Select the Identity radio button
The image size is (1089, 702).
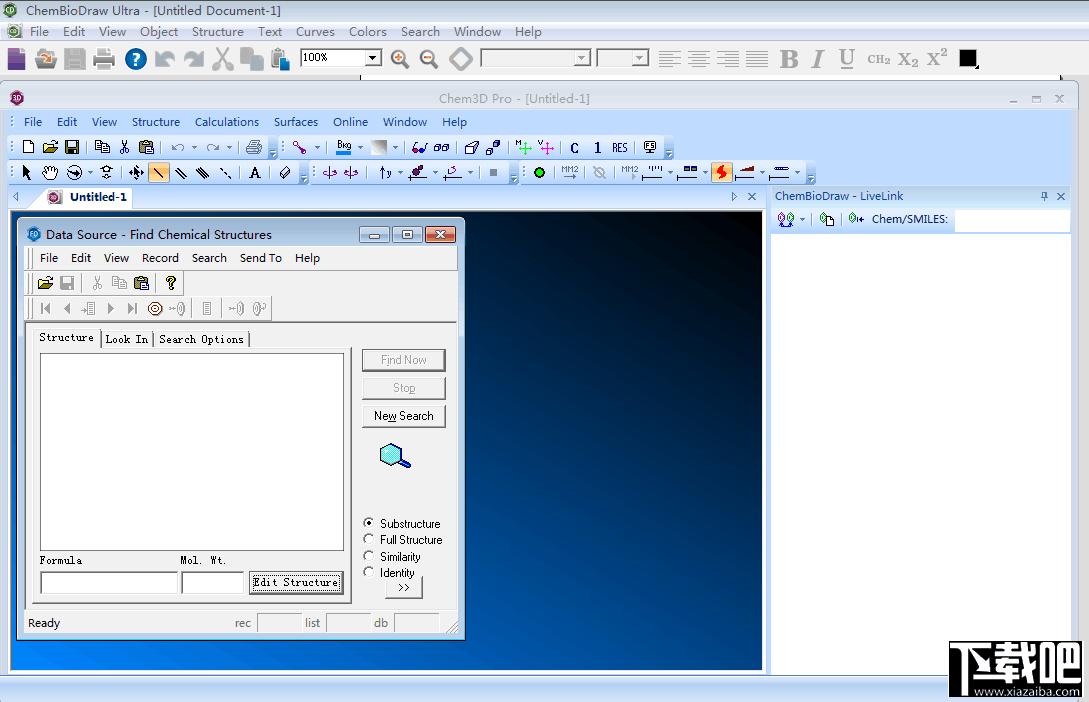tap(369, 571)
